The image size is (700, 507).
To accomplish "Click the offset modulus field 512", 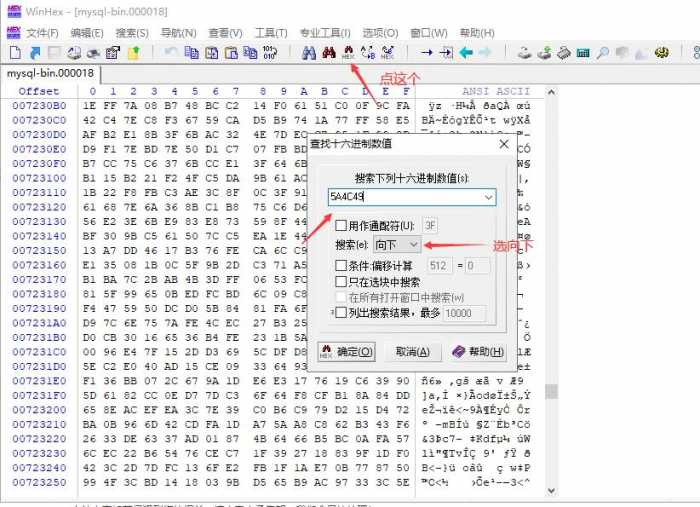I will 438,266.
